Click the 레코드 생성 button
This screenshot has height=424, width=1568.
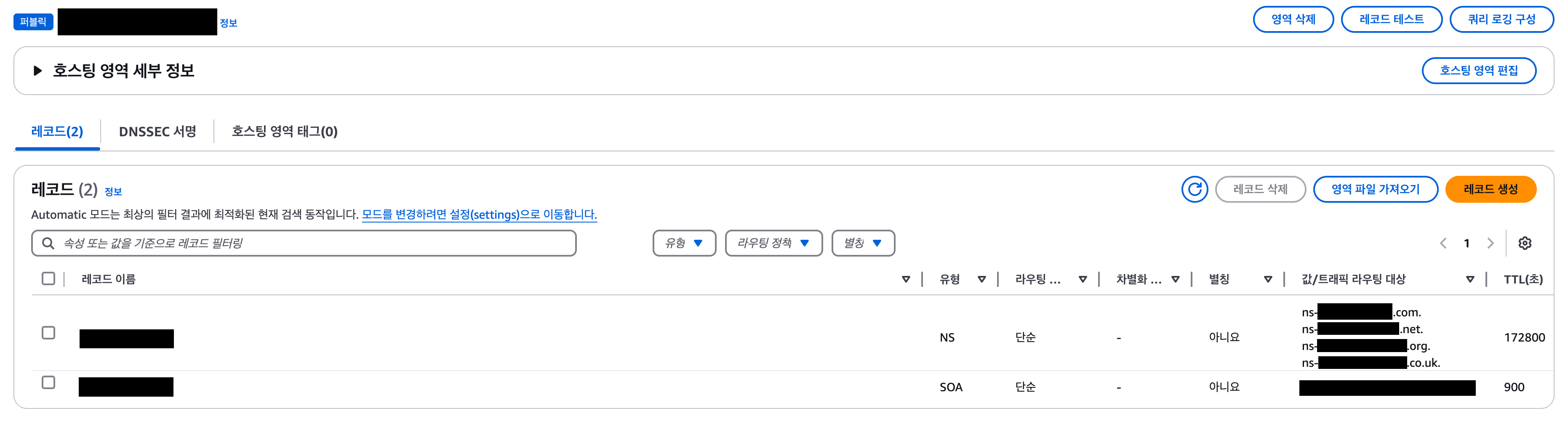[x=1490, y=189]
